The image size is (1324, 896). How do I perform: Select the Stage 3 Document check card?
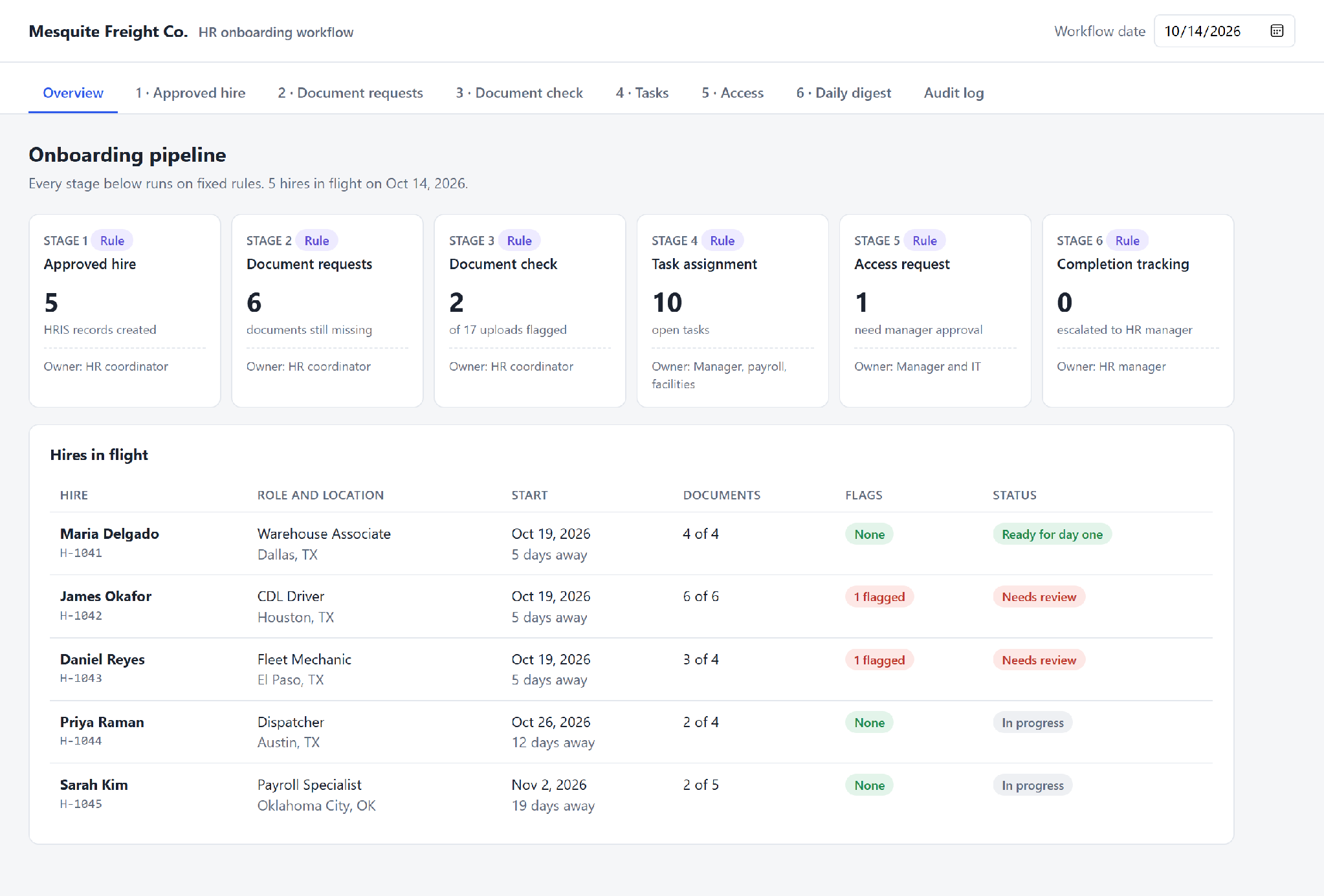[530, 311]
